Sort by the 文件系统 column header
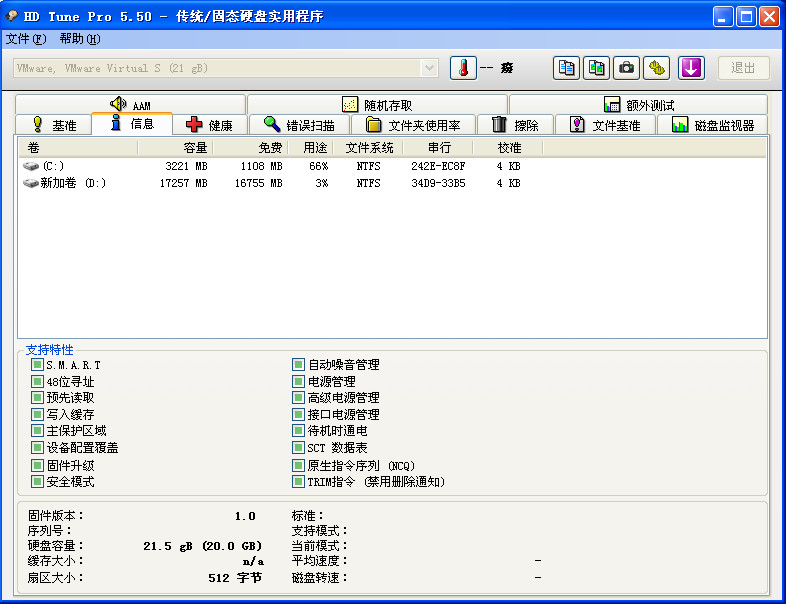 [368, 148]
